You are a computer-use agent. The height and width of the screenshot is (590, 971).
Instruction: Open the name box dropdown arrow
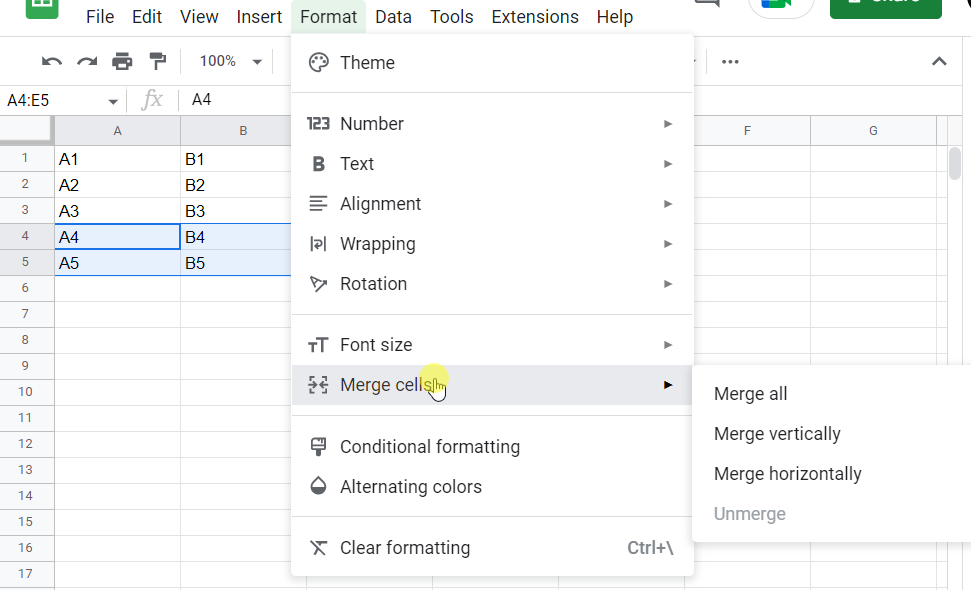click(x=113, y=100)
